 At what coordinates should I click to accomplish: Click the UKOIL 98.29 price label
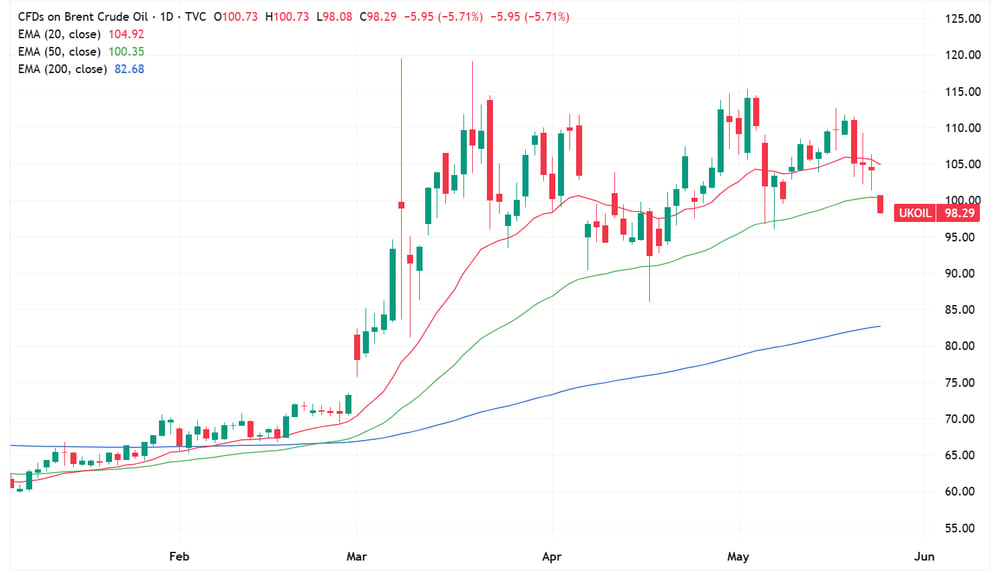936,213
